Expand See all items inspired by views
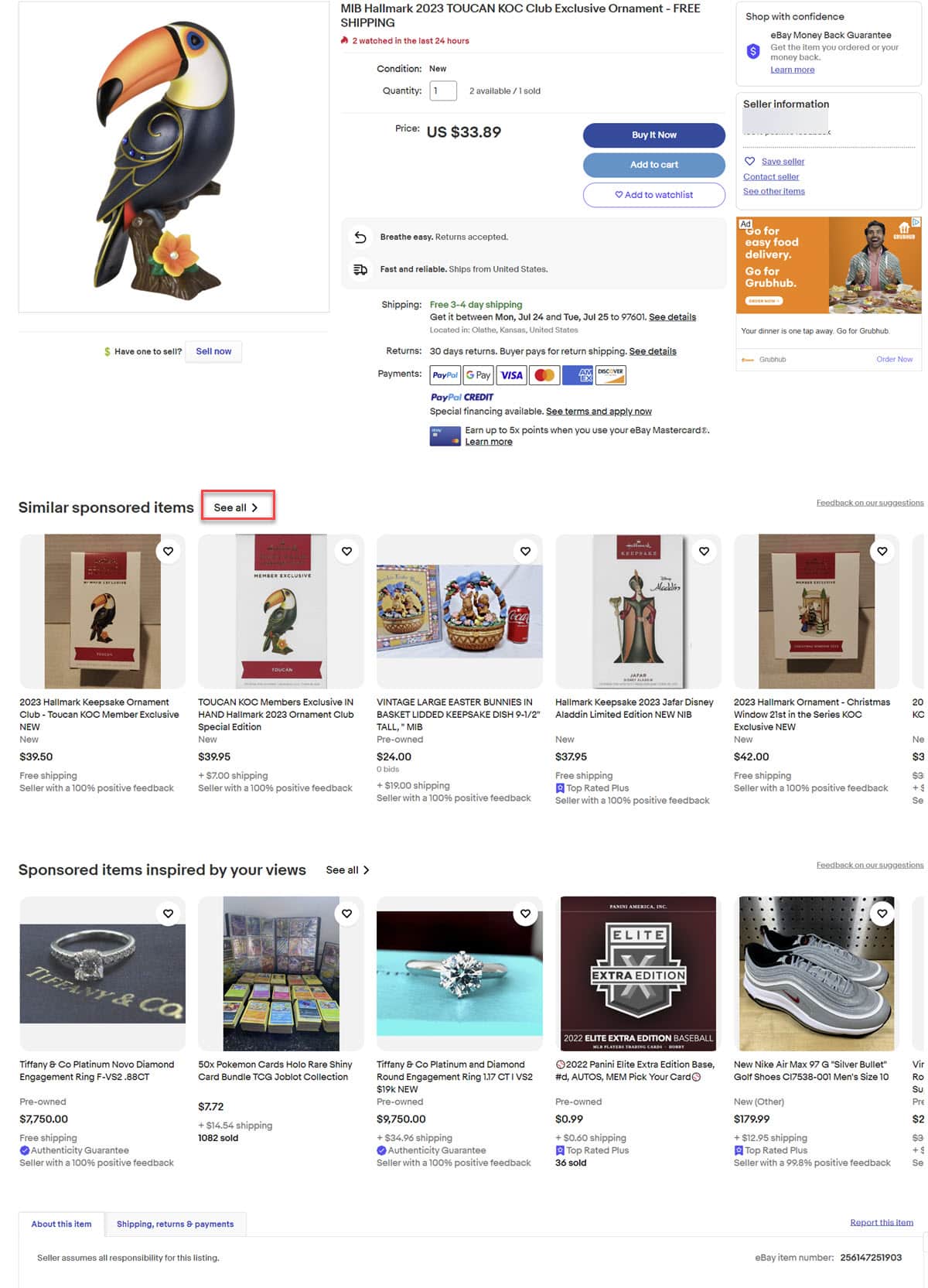Screen dimensions: 928x1288 347,870
